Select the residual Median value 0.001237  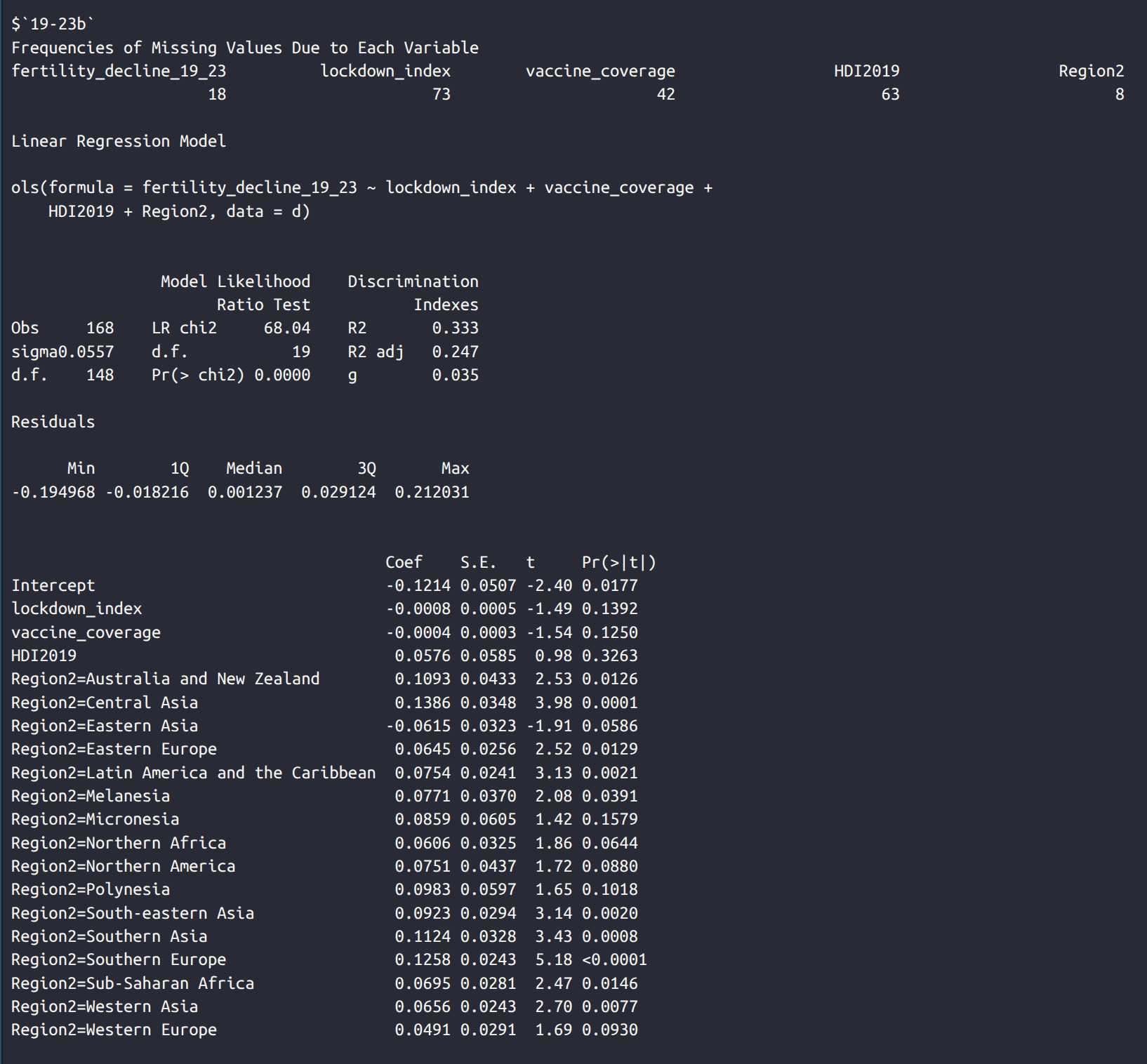(x=244, y=492)
